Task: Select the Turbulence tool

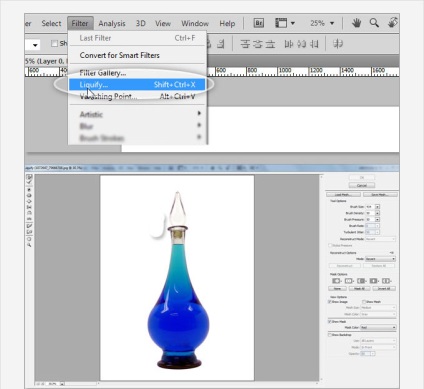Action: click(x=29, y=219)
